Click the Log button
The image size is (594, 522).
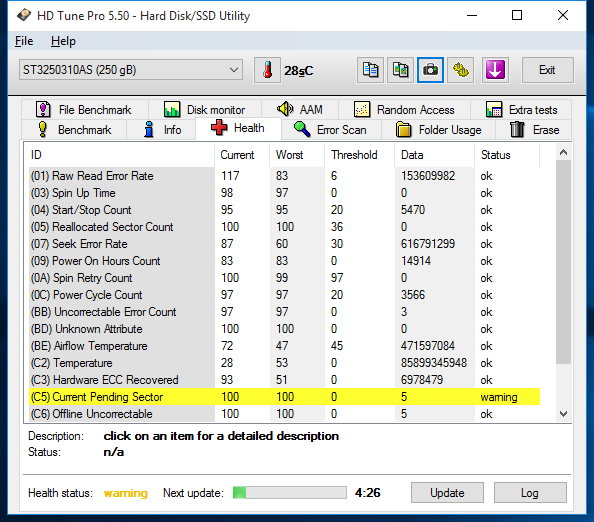pyautogui.click(x=530, y=493)
